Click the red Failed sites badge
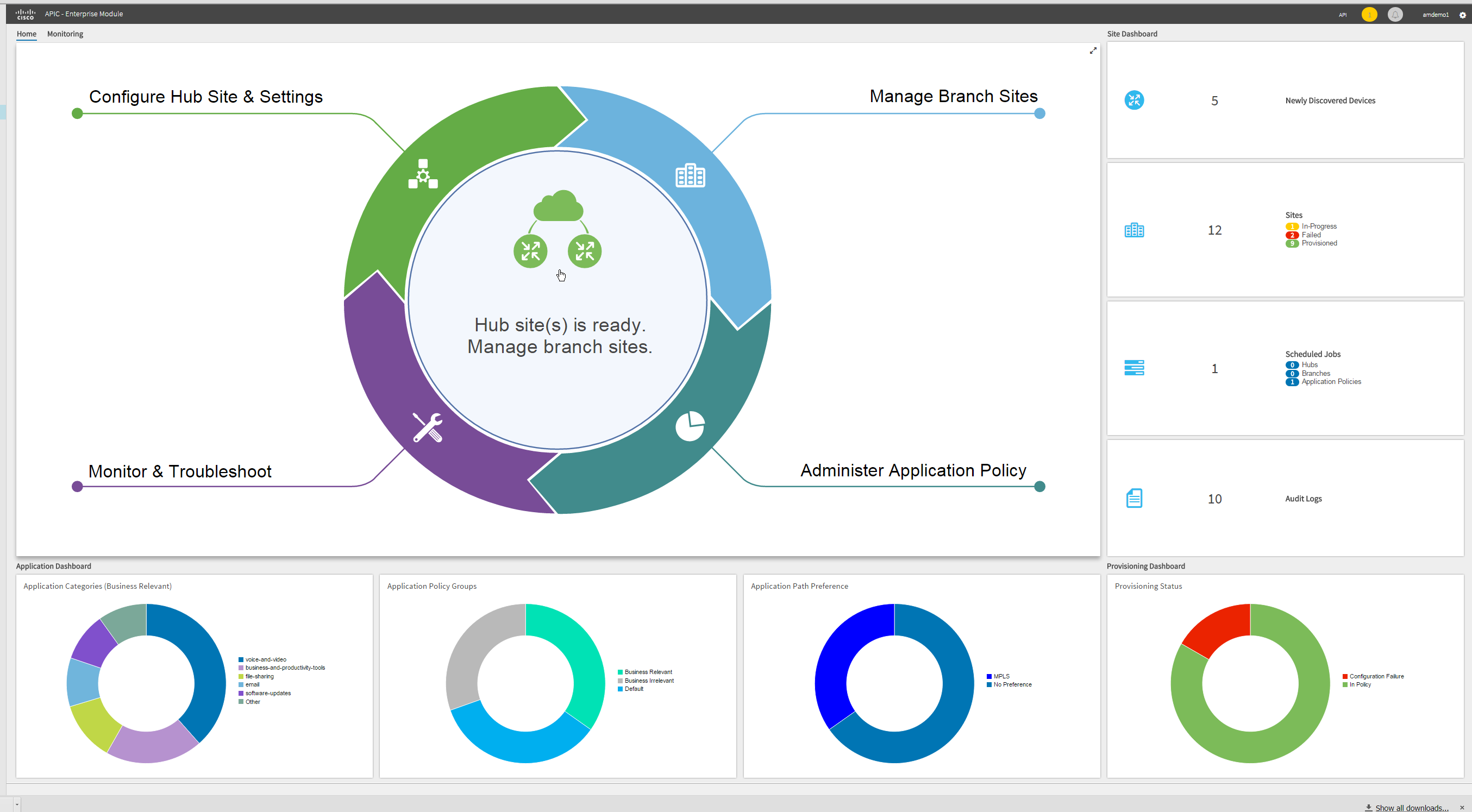This screenshot has width=1472, height=812. click(1292, 235)
